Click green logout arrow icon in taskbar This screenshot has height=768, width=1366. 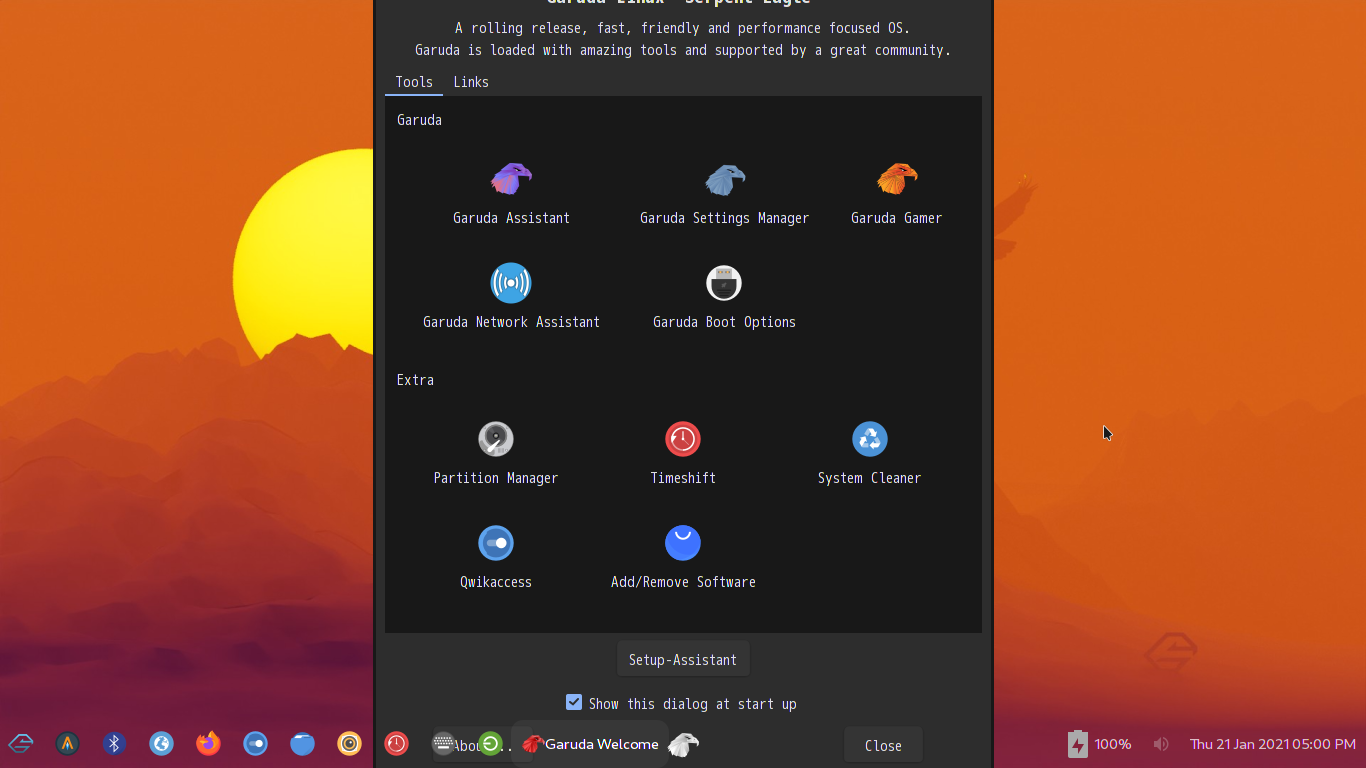490,743
